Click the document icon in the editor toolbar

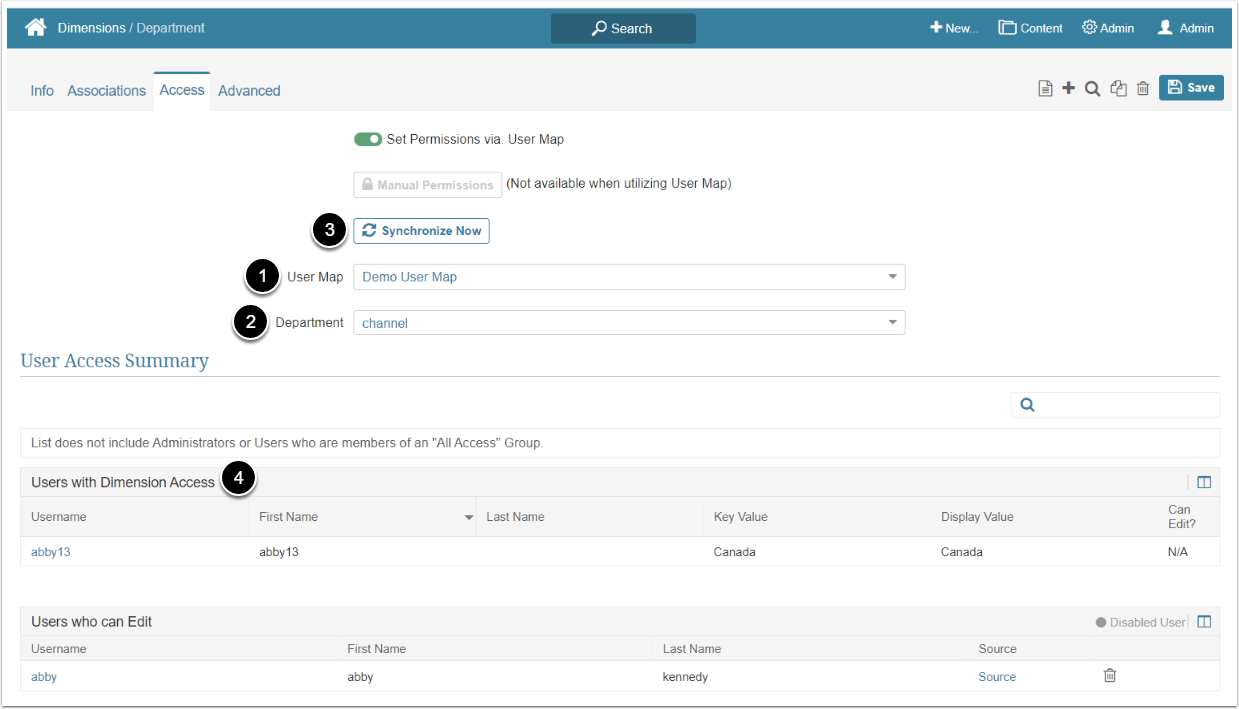coord(1045,89)
